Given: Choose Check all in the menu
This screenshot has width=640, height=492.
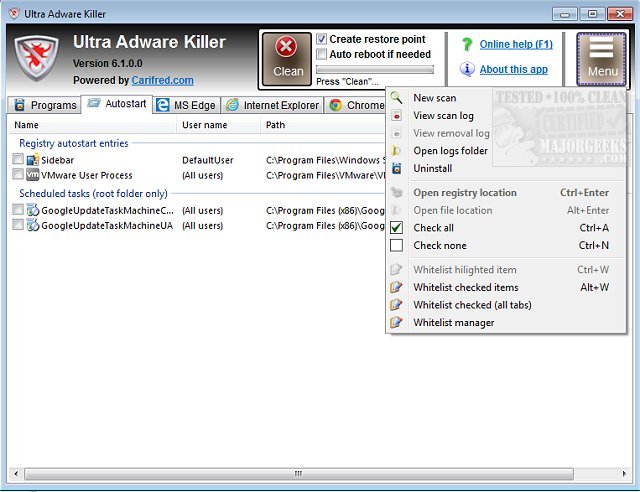Looking at the screenshot, I should (x=506, y=227).
